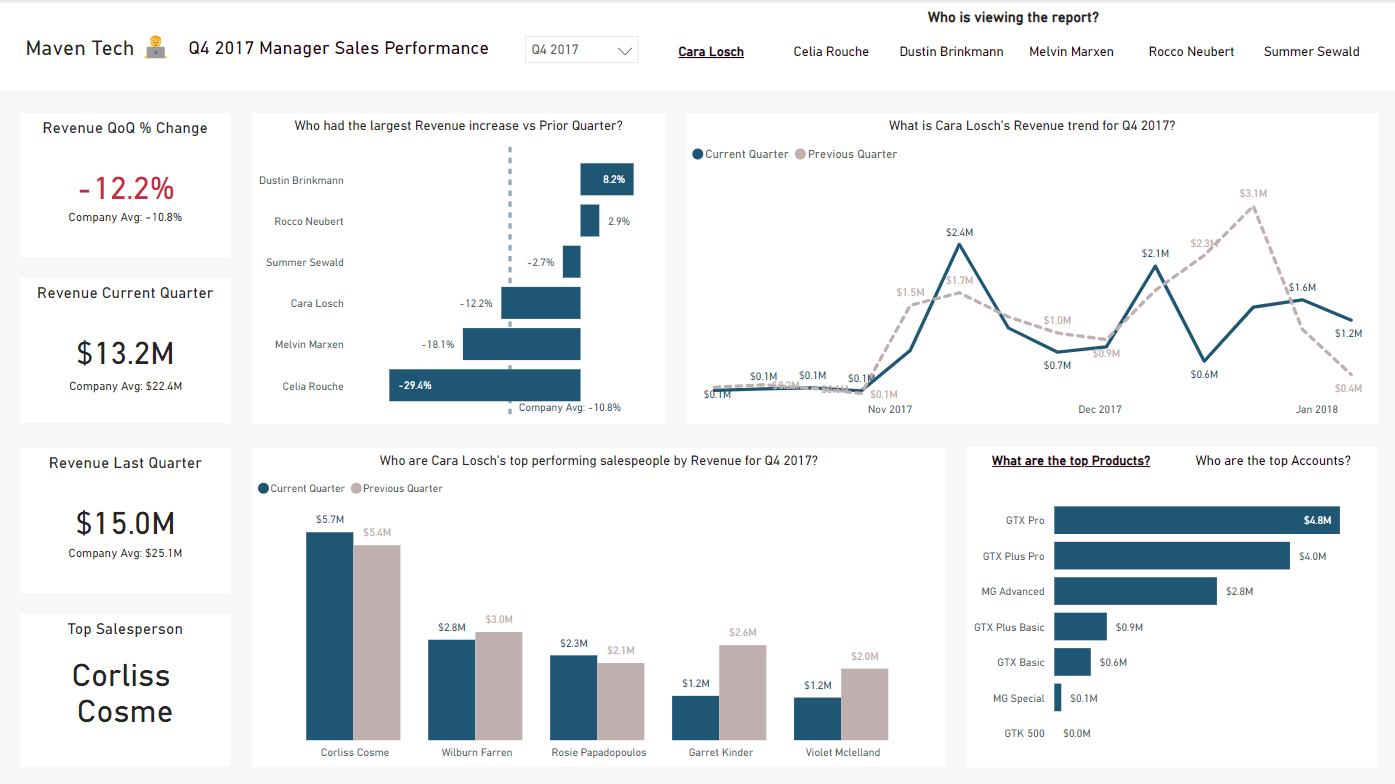Select Summer Sewald as the report viewer
This screenshot has height=784, width=1395.
coord(1311,51)
